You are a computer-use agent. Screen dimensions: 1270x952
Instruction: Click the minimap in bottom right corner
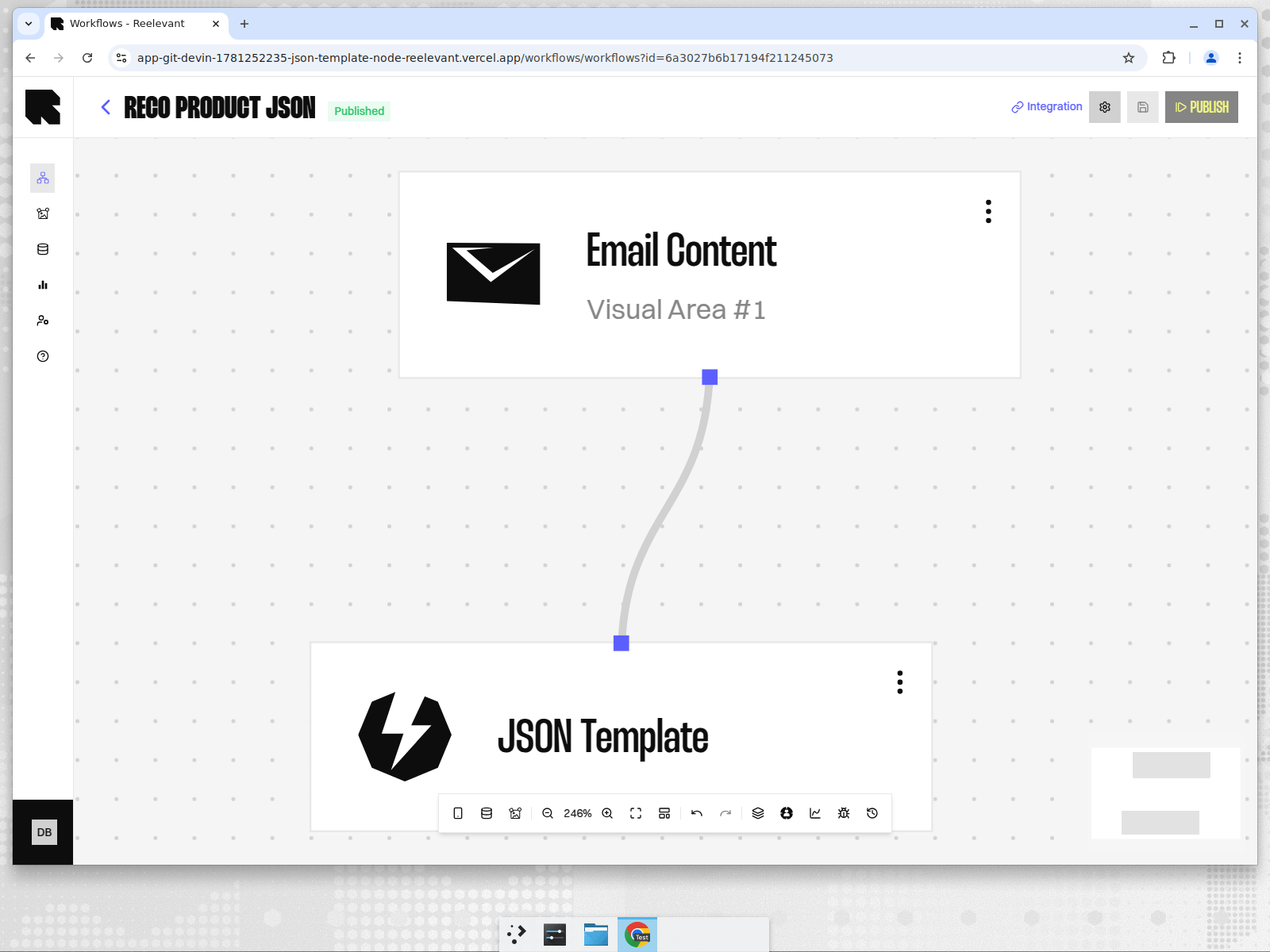coord(1166,793)
